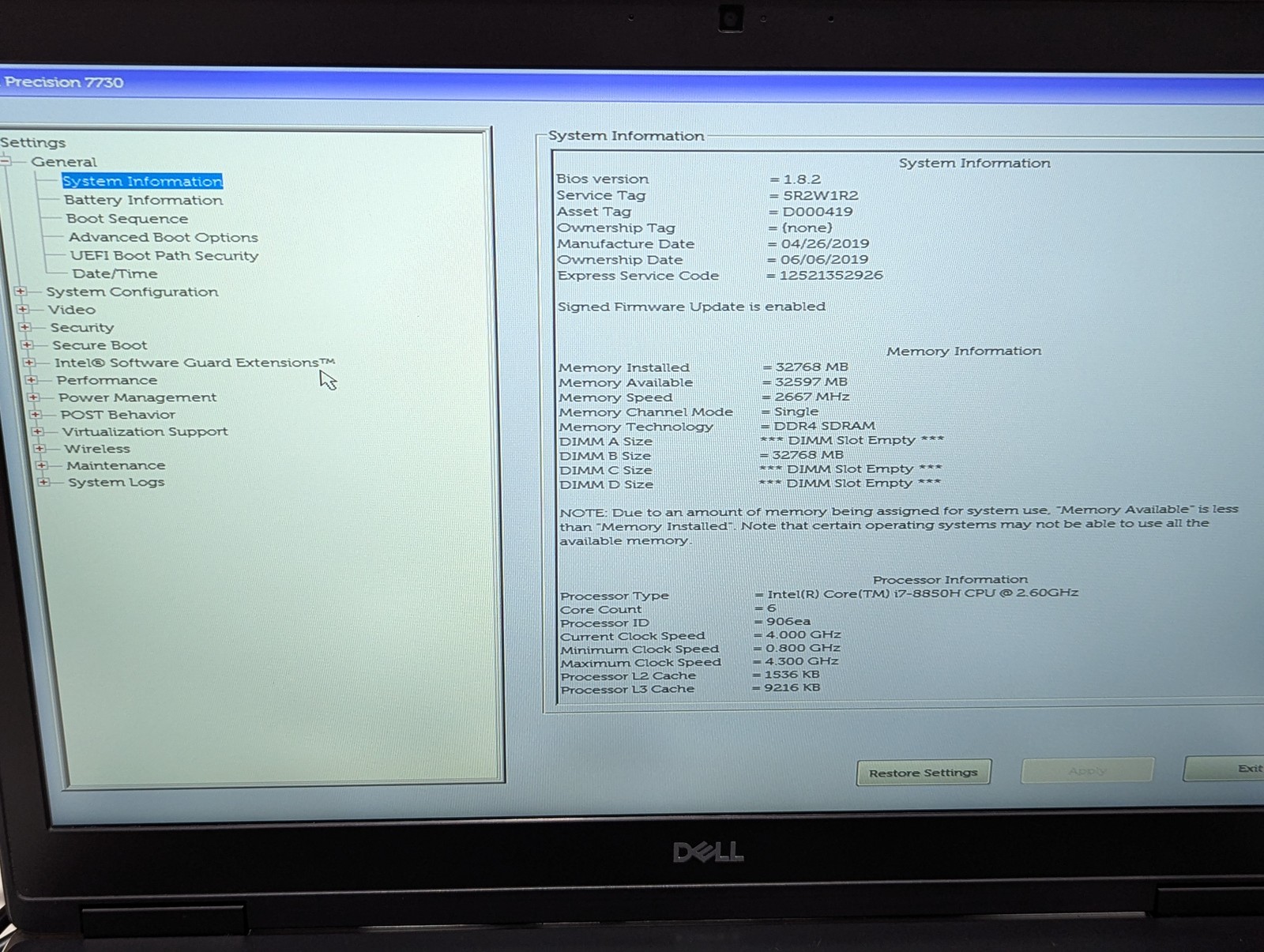Select the Virtualization Support label
1264x952 pixels.
point(145,431)
